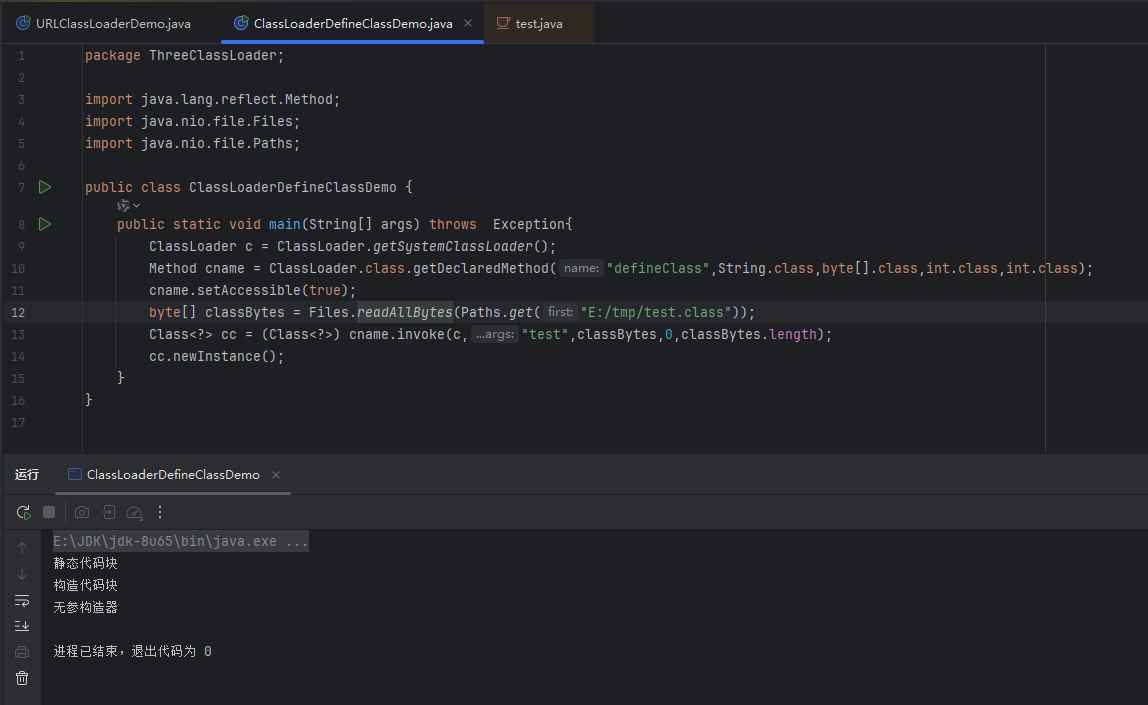
Task: Click the down arrow in console sidebar
Action: [22, 574]
